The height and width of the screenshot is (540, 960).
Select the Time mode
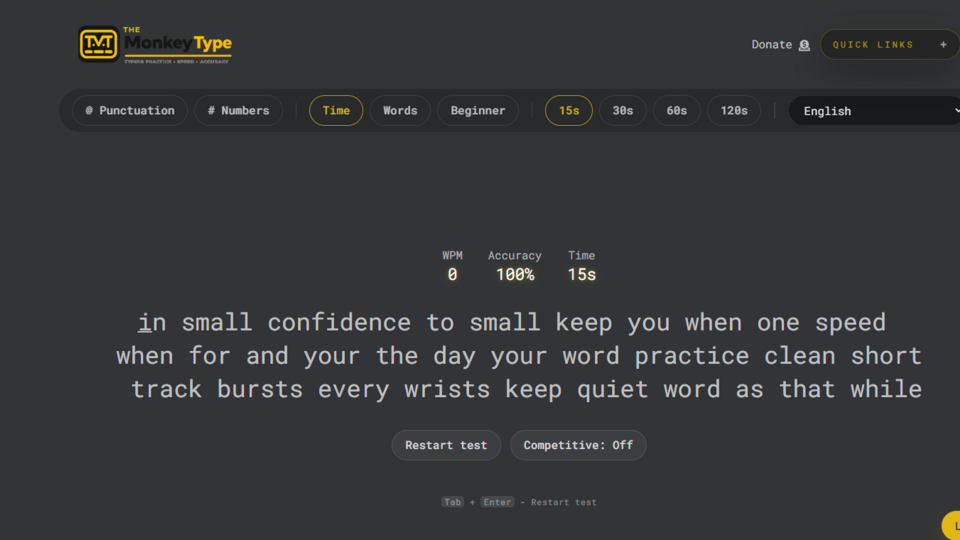click(x=336, y=110)
